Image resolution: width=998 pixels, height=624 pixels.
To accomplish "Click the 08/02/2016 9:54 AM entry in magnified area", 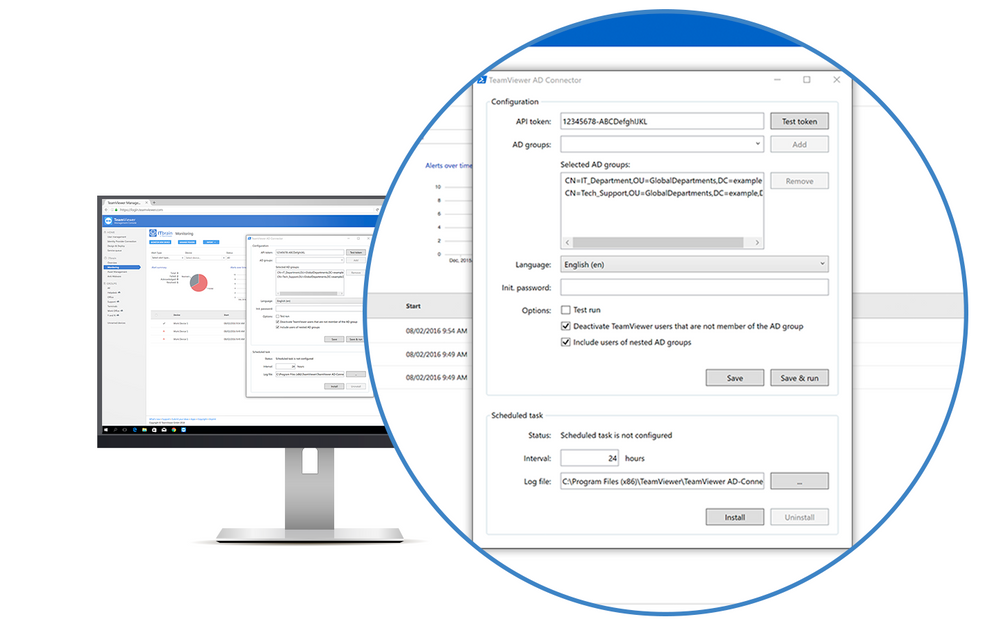I will [x=436, y=330].
